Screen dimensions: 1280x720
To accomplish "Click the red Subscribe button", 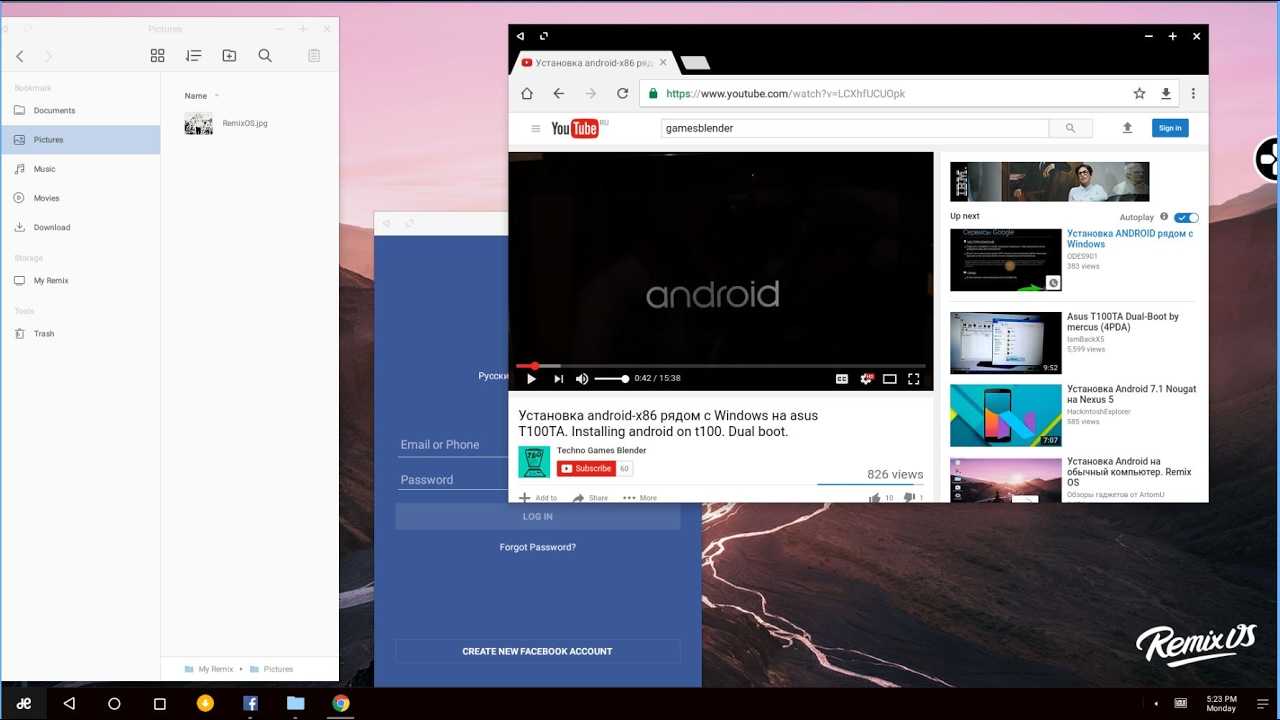I will 586,468.
